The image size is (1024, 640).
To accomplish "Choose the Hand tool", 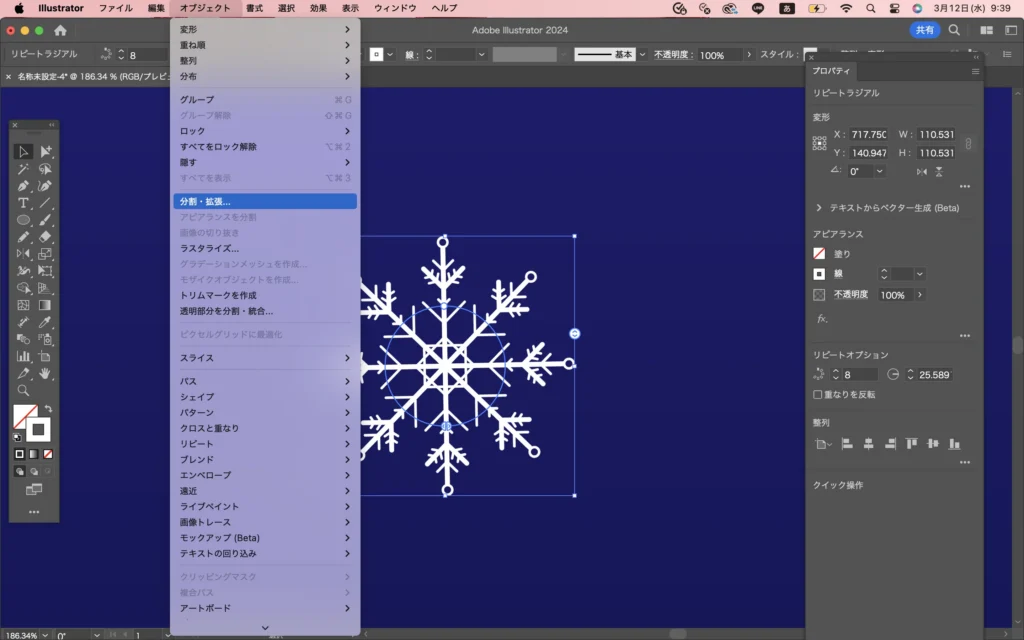I will [x=45, y=373].
